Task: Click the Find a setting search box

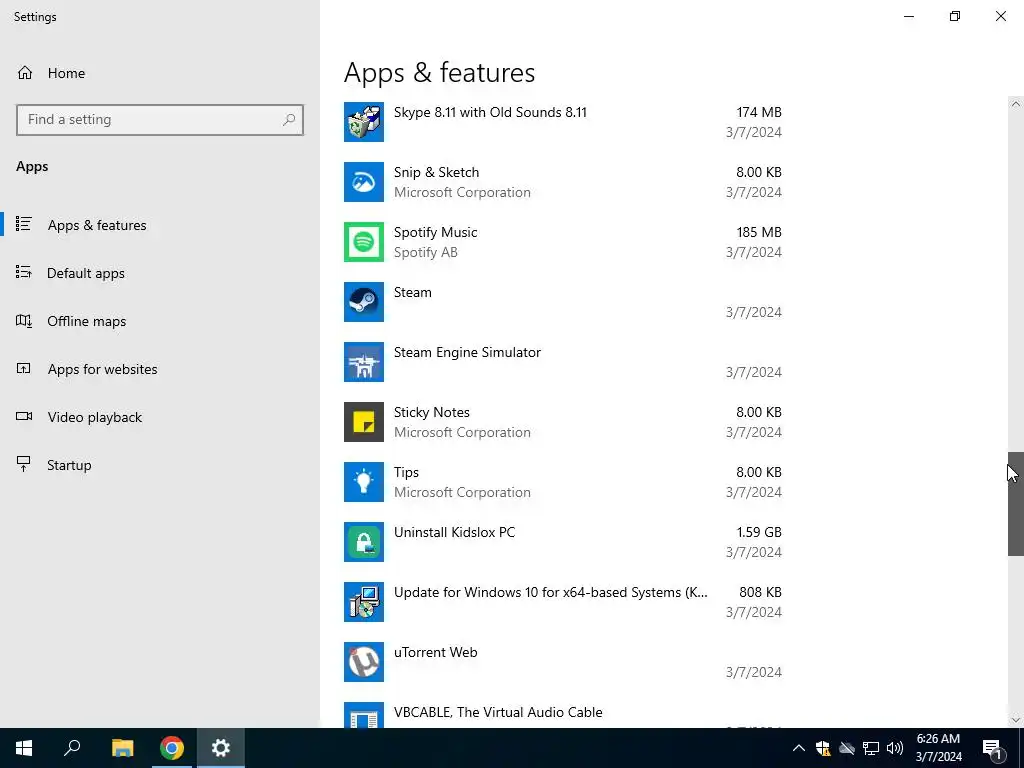Action: click(160, 120)
